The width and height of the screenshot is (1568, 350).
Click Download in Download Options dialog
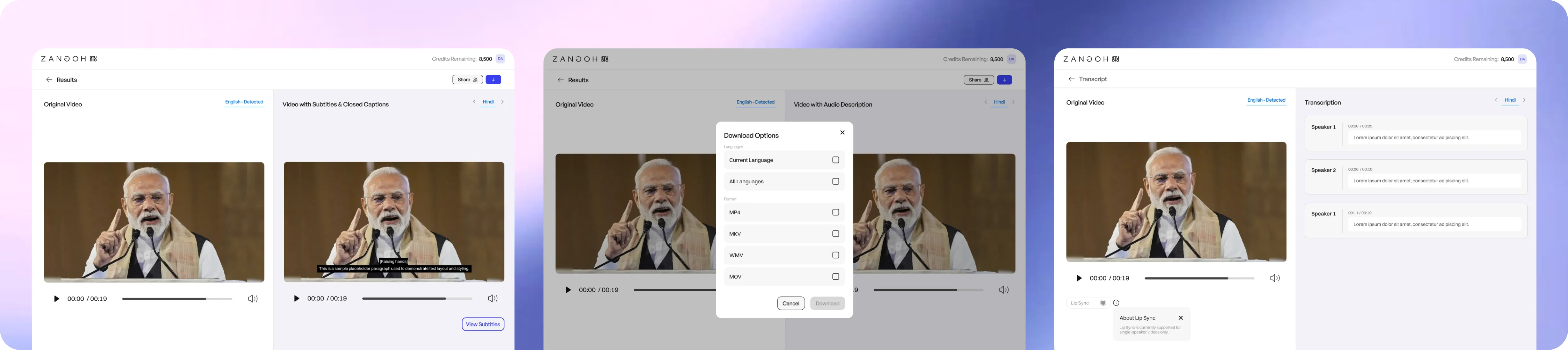pyautogui.click(x=827, y=303)
